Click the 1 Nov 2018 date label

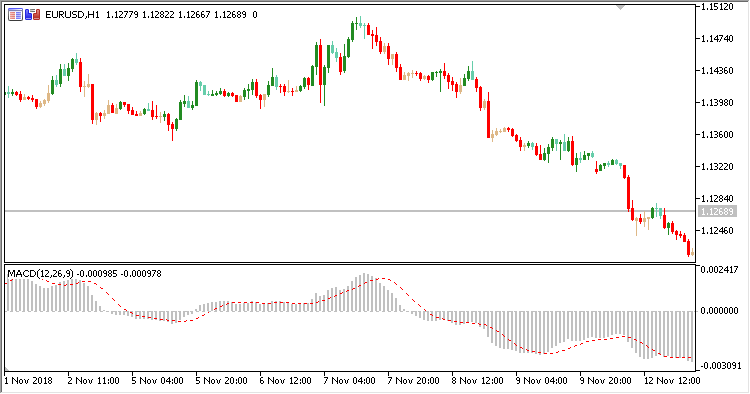(x=29, y=381)
